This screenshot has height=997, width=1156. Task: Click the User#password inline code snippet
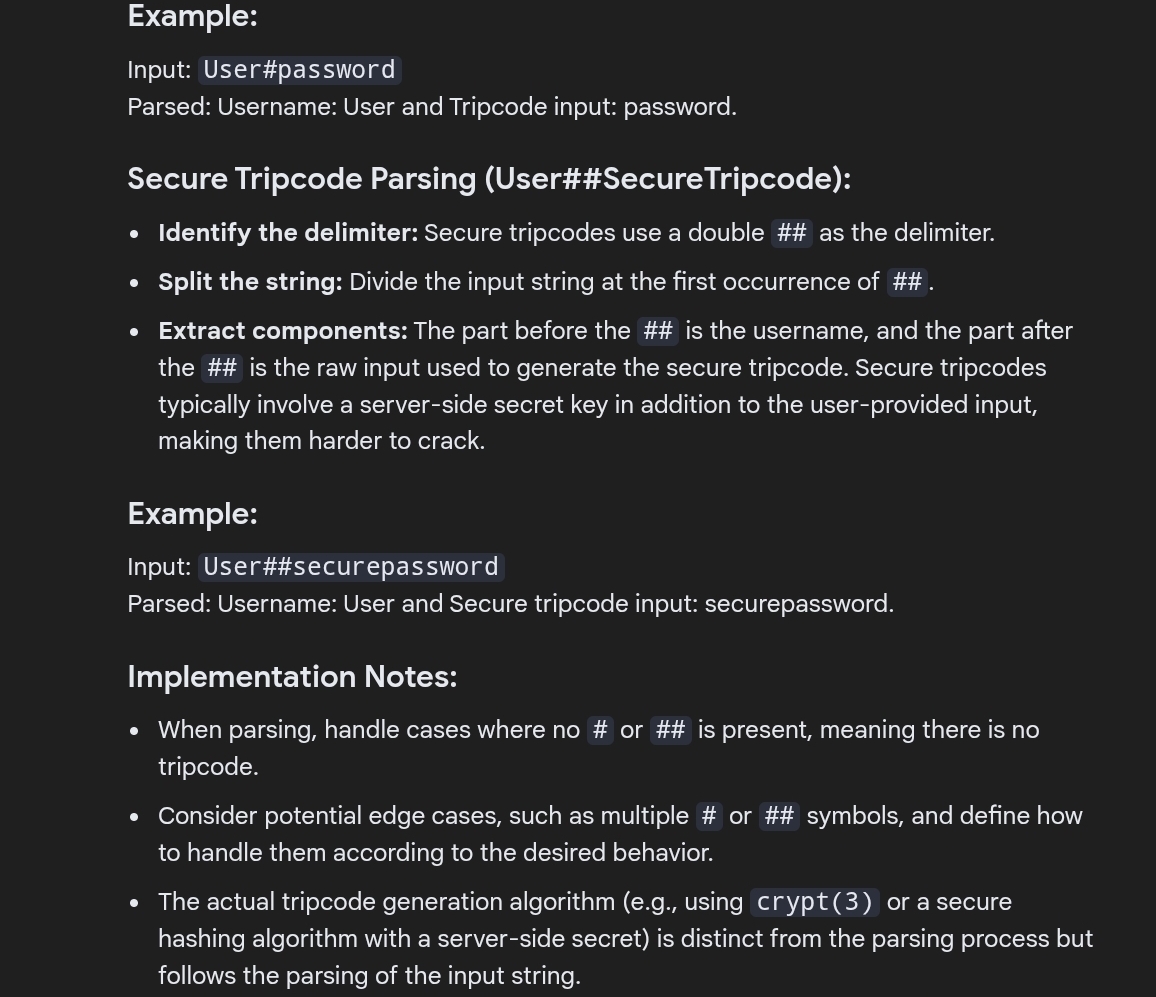299,70
